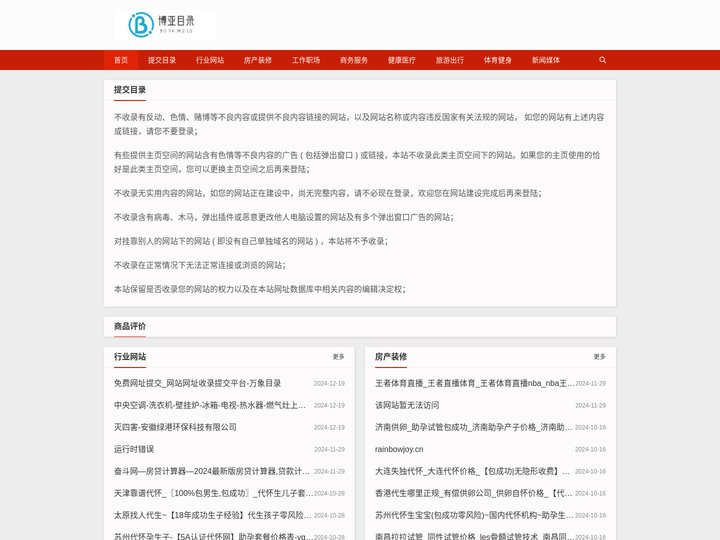Open the 济南供卵_助孕试管包成功 listing link
This screenshot has height=540, width=720.
474,427
